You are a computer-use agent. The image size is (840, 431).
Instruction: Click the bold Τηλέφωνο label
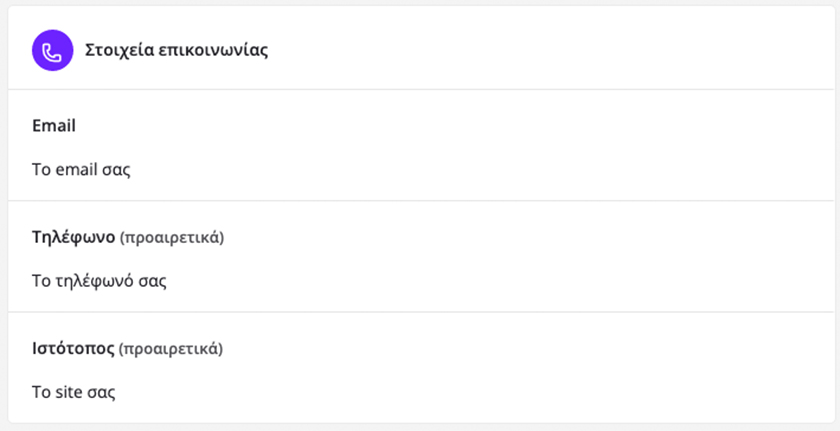[x=74, y=238]
